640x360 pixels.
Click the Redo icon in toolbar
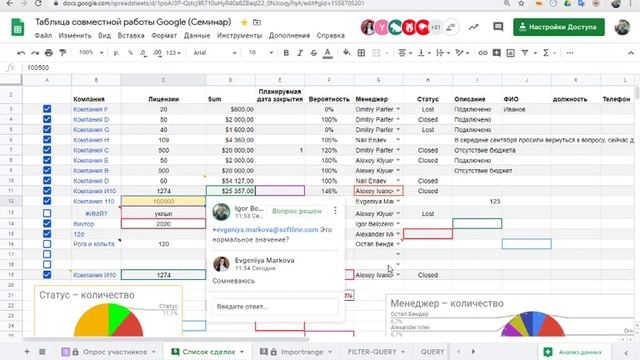pos(35,53)
